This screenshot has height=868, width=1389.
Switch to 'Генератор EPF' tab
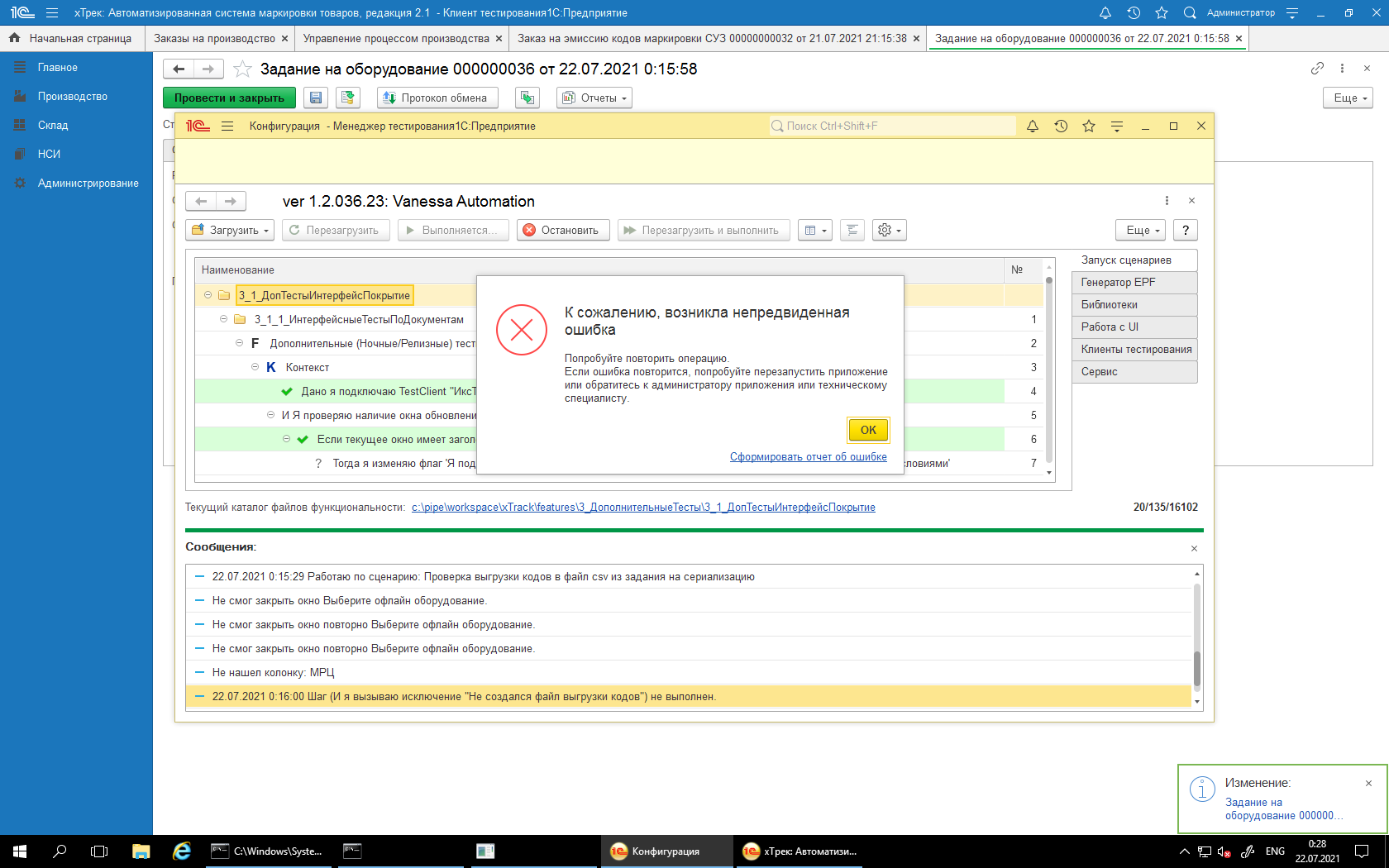click(1134, 283)
